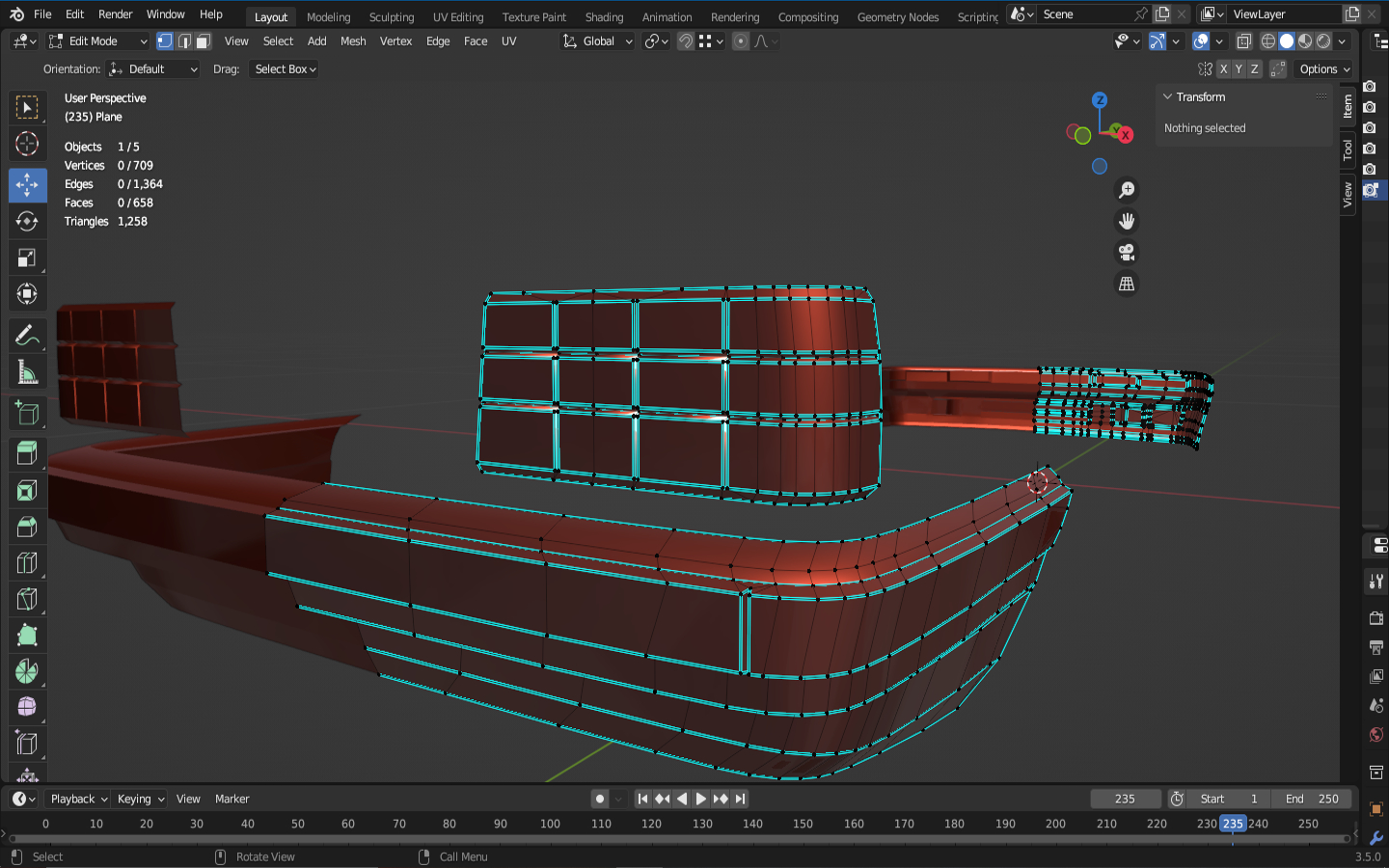Viewport: 1389px width, 868px height.
Task: Open the Options dropdown
Action: [1324, 69]
